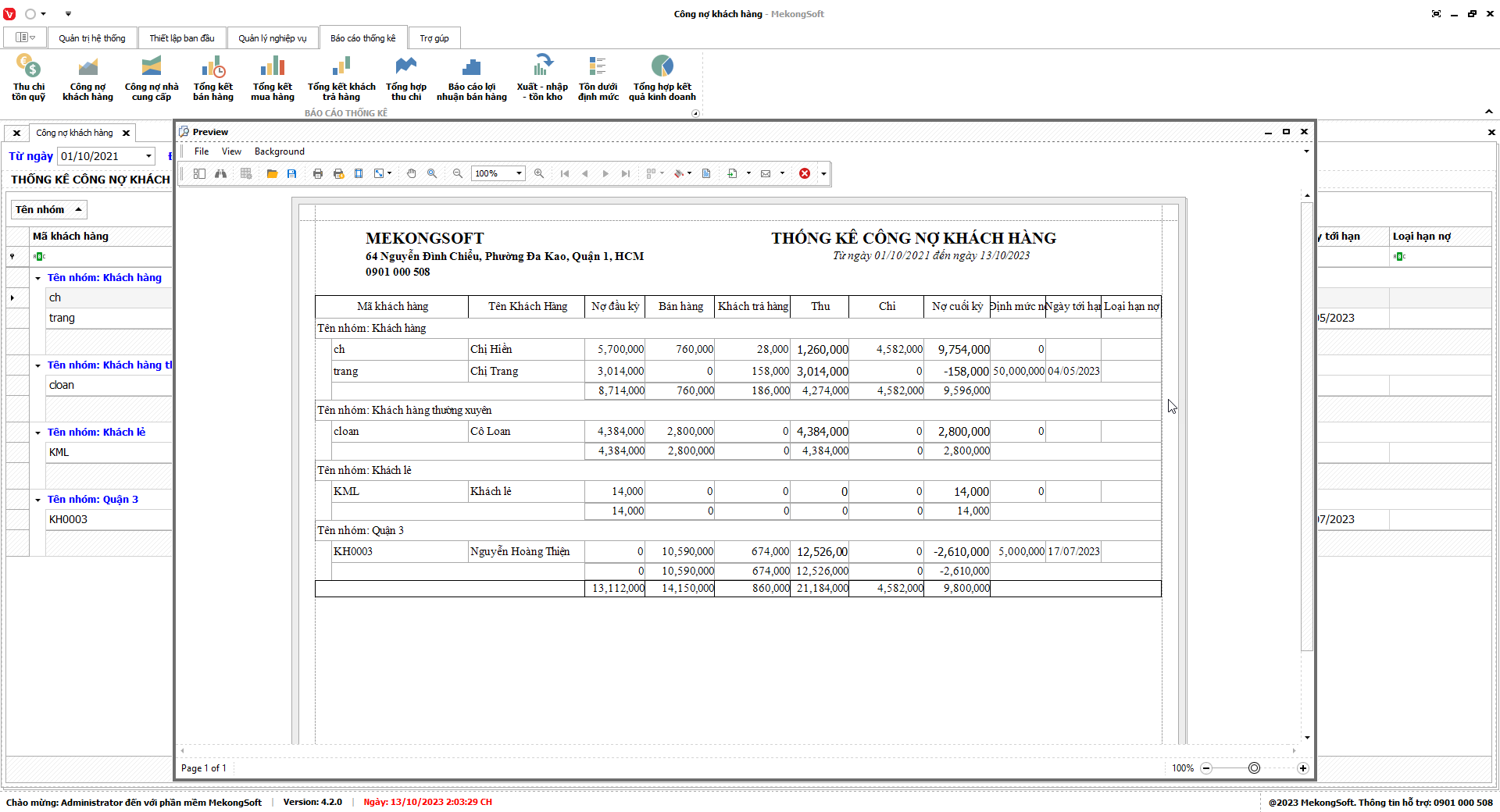Click the Zoom Out magnifier icon

[x=458, y=173]
